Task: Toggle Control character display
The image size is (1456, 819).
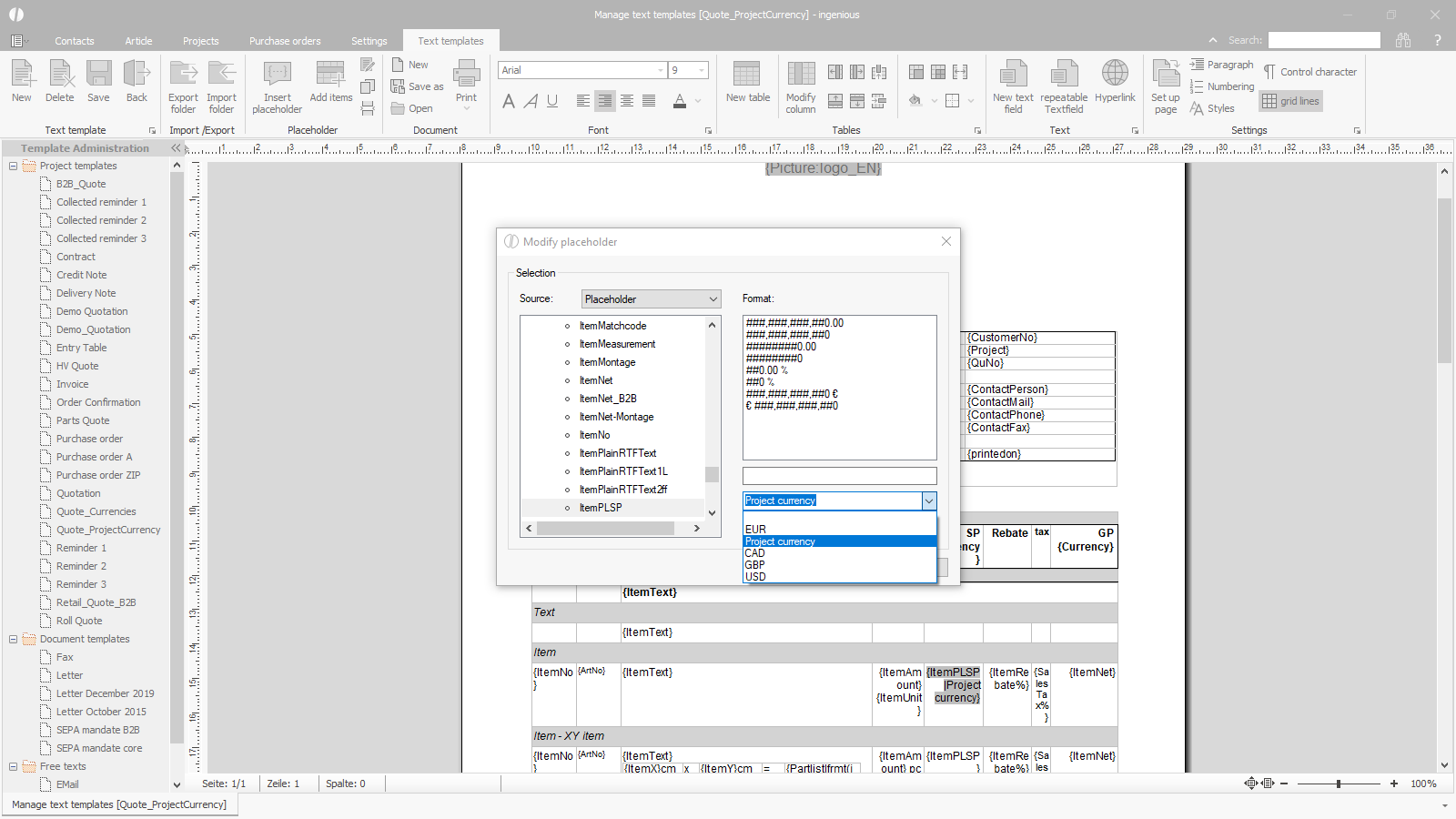Action: (x=1309, y=72)
